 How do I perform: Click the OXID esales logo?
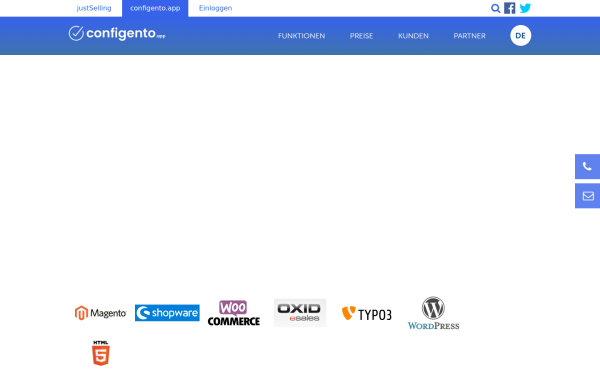[x=300, y=313]
